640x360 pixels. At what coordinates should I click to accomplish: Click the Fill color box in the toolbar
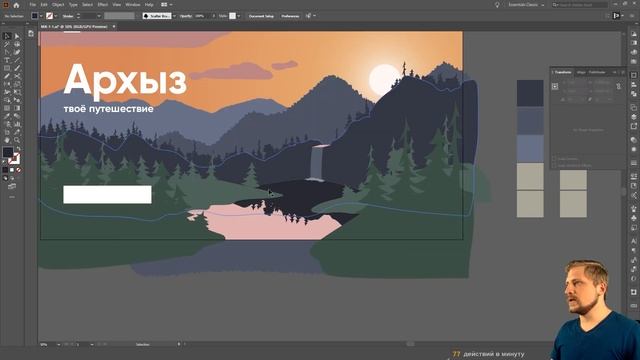(x=8, y=152)
